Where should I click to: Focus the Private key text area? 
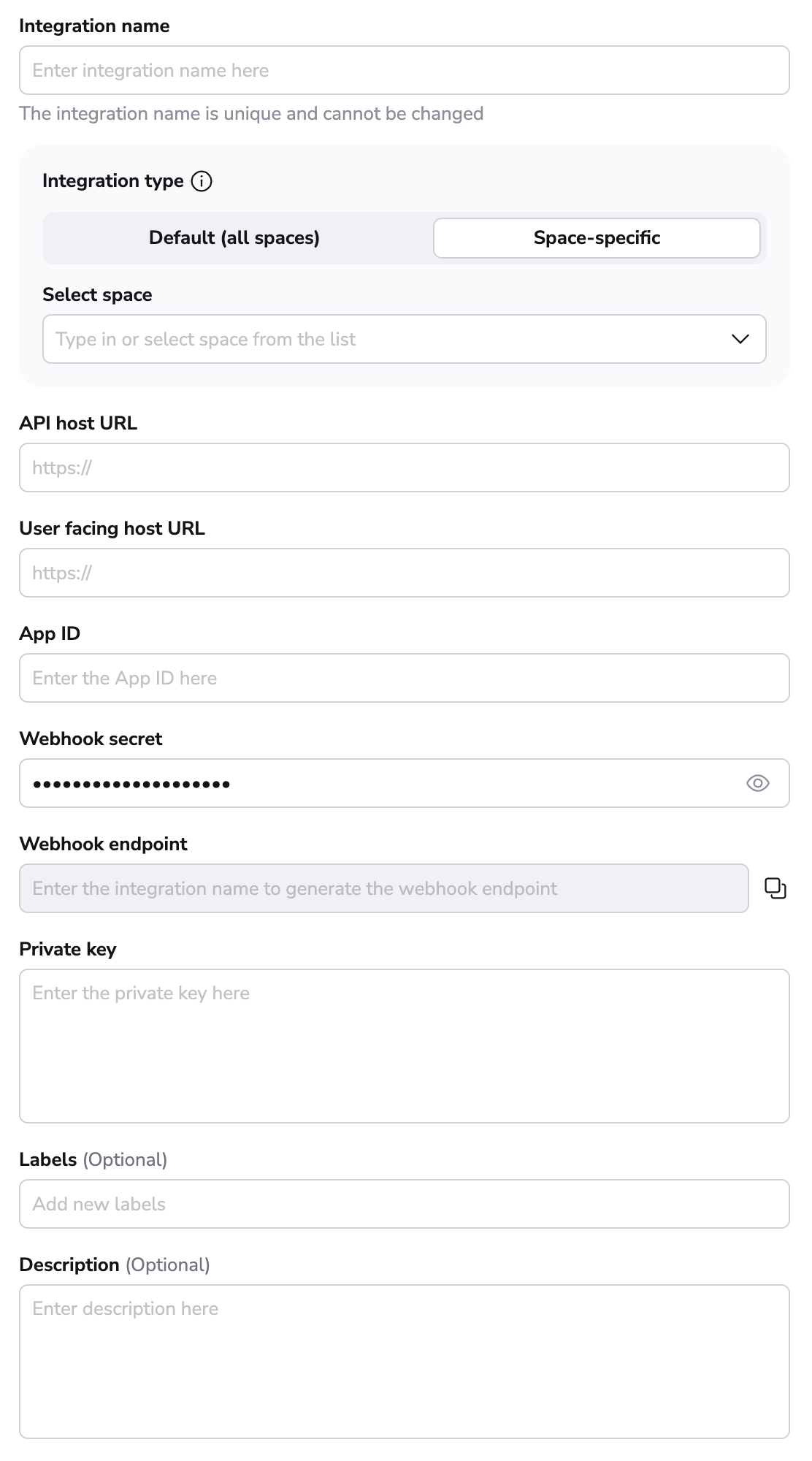point(404,1046)
